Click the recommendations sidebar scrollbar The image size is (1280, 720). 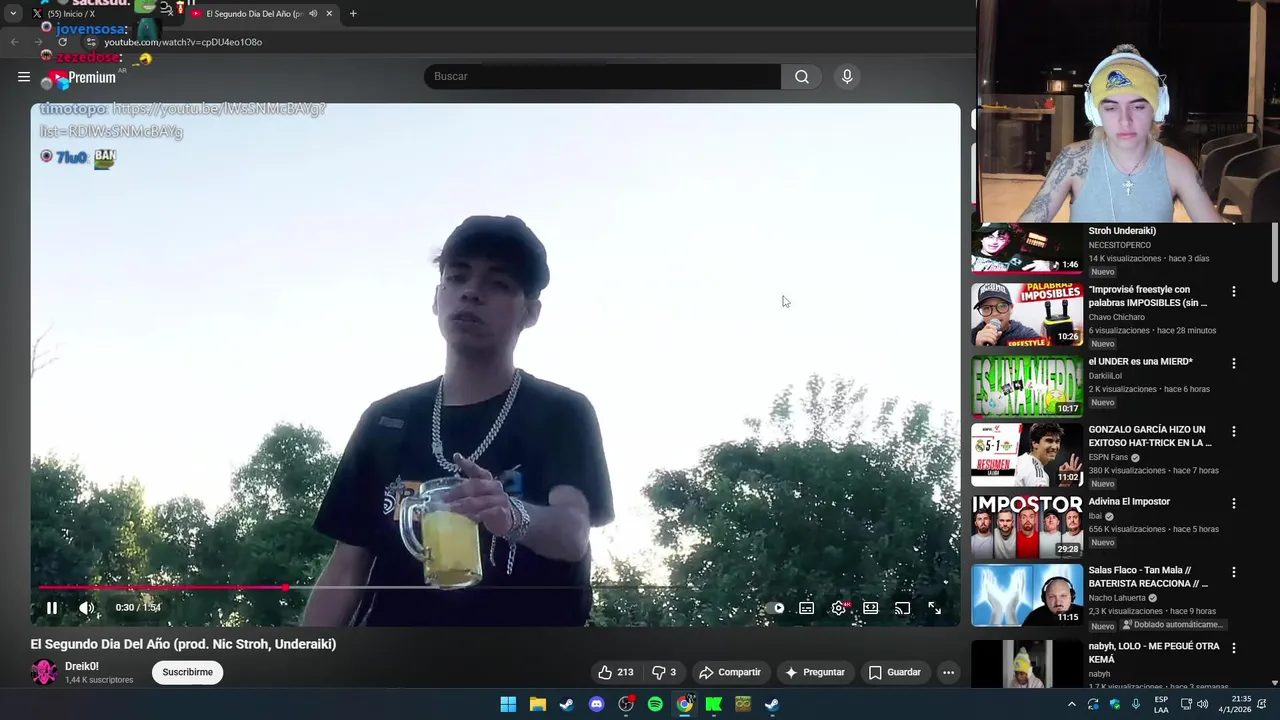tap(1274, 254)
